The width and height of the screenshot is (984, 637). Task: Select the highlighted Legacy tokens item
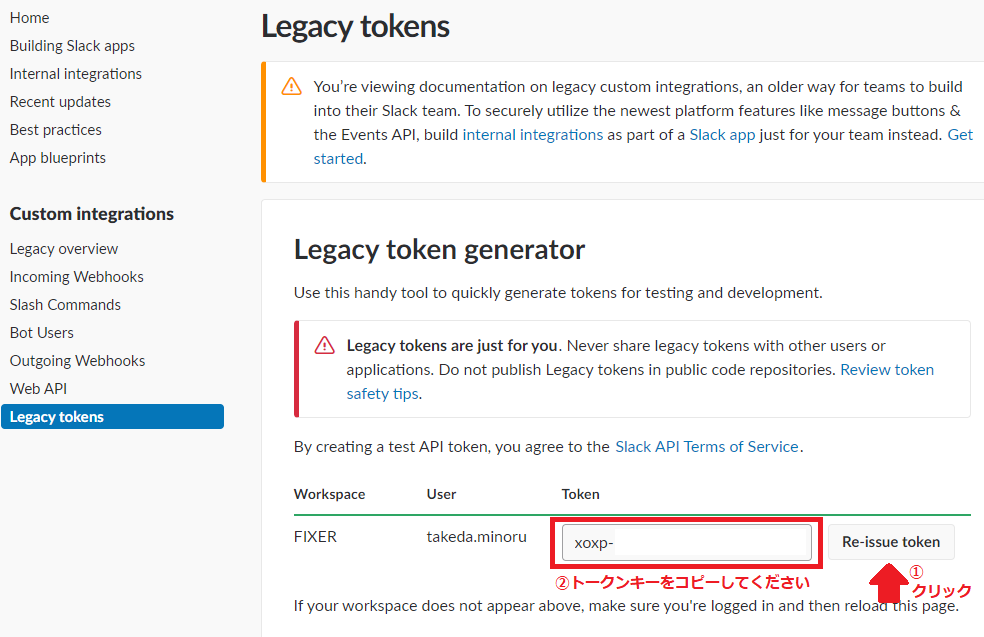pos(112,417)
